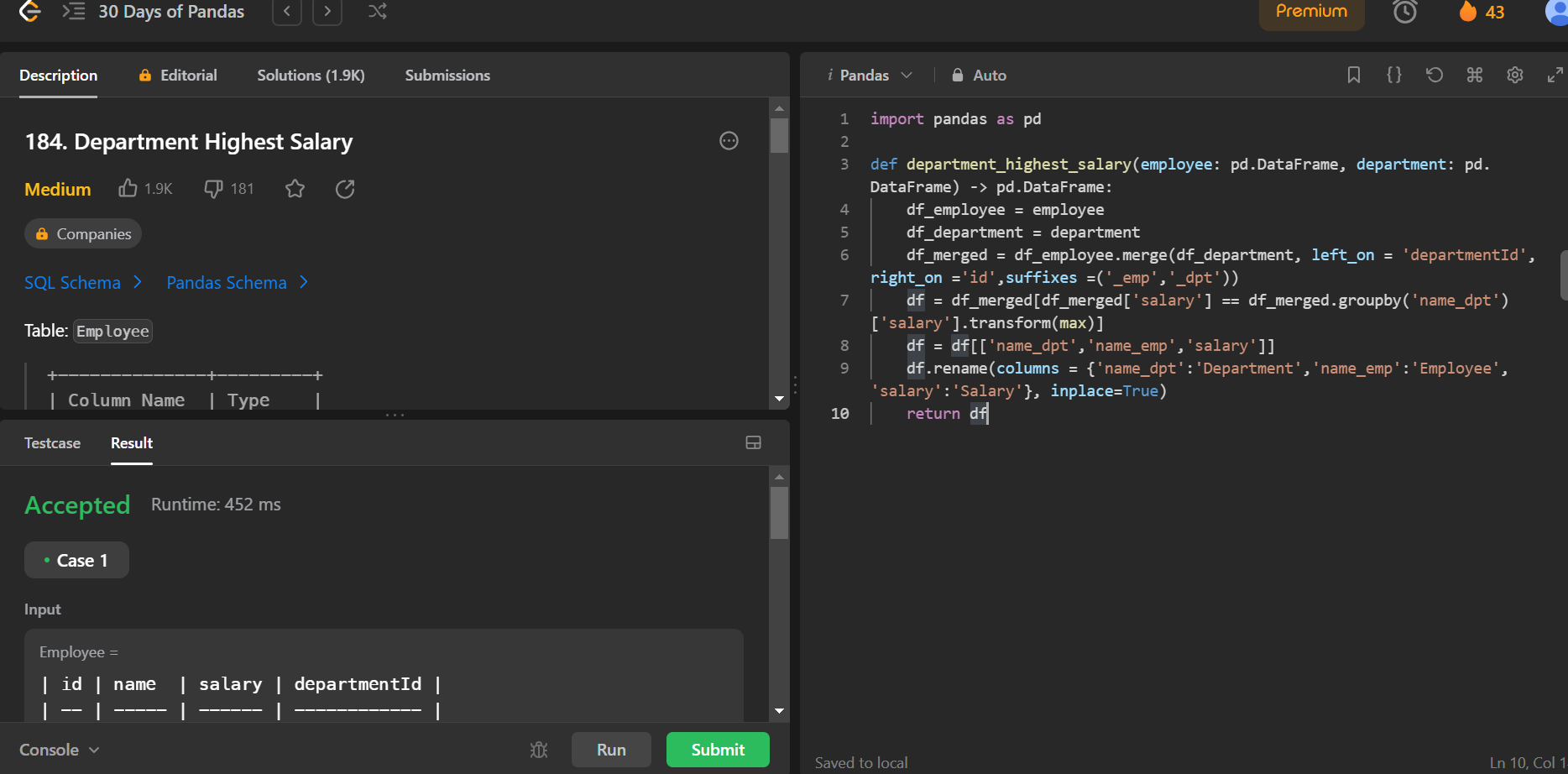The height and width of the screenshot is (774, 1568).
Task: Open the Pandas language dropdown
Action: pyautogui.click(x=870, y=75)
